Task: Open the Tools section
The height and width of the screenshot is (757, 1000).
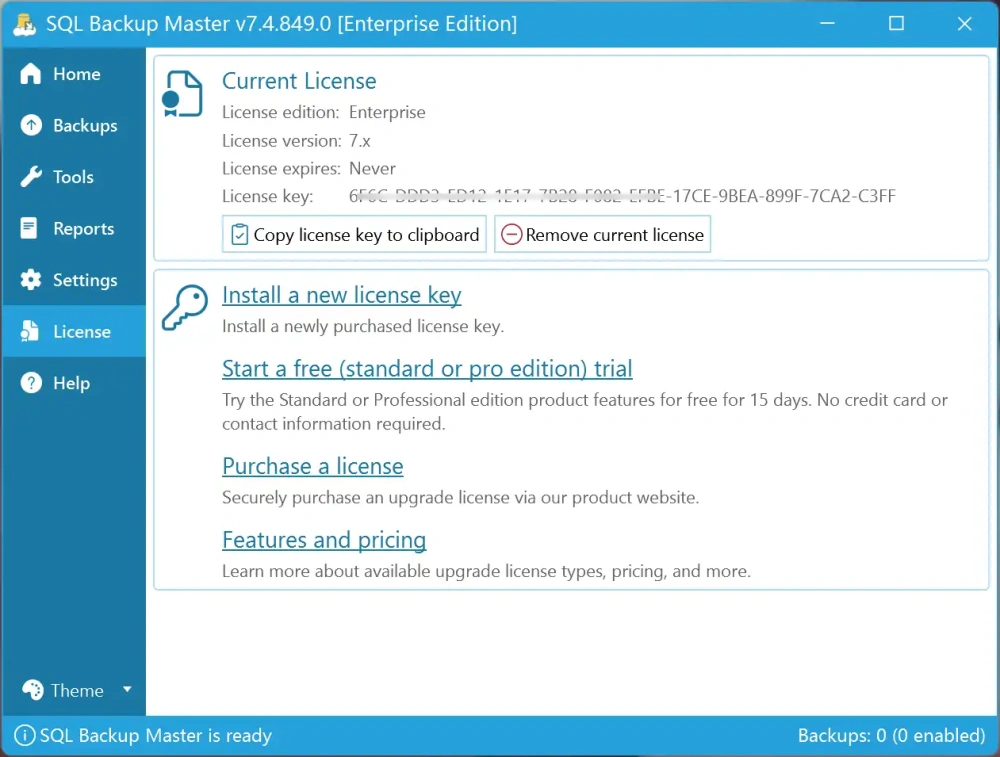Action: point(73,177)
